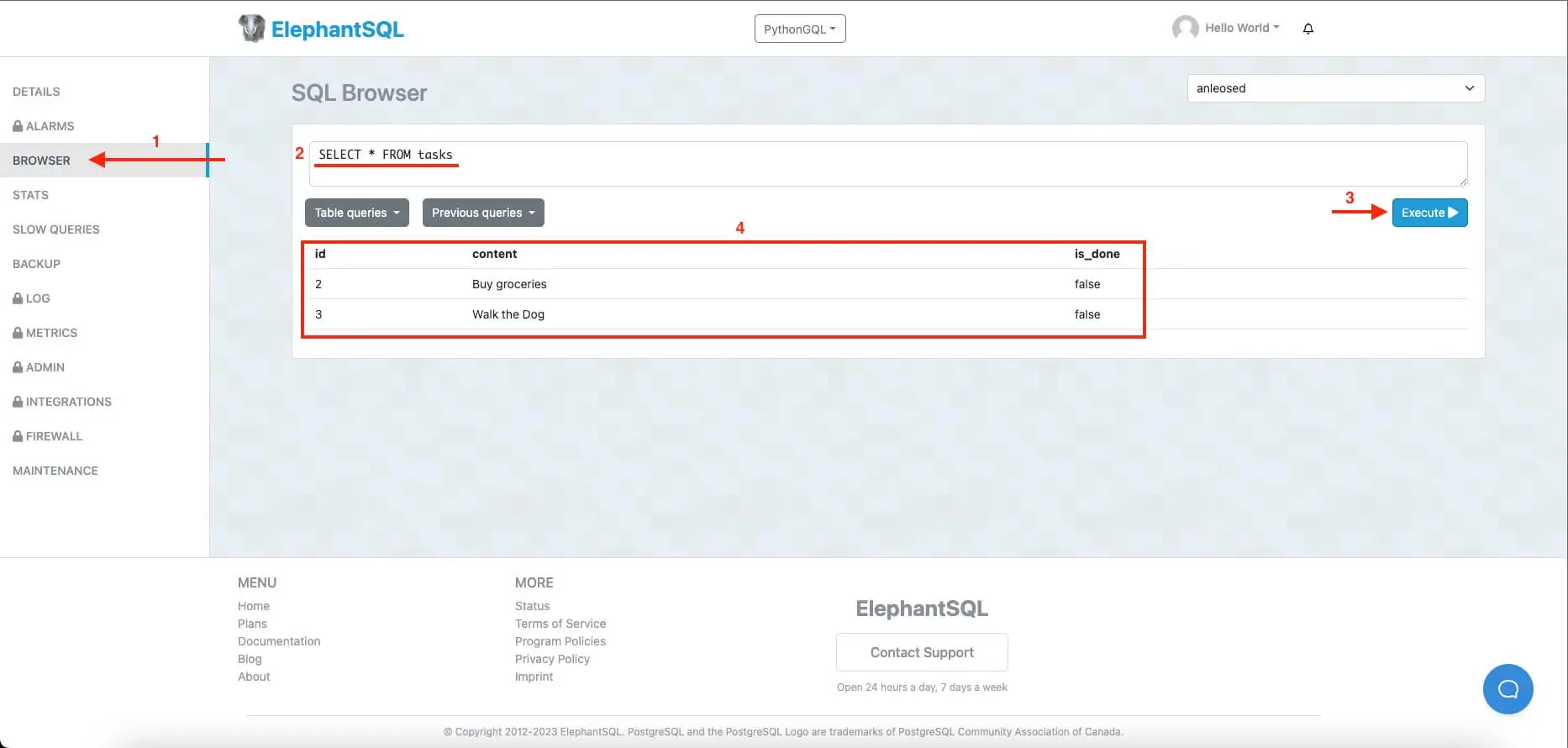Open the Documentation footer link
This screenshot has width=1568, height=748.
(x=279, y=641)
